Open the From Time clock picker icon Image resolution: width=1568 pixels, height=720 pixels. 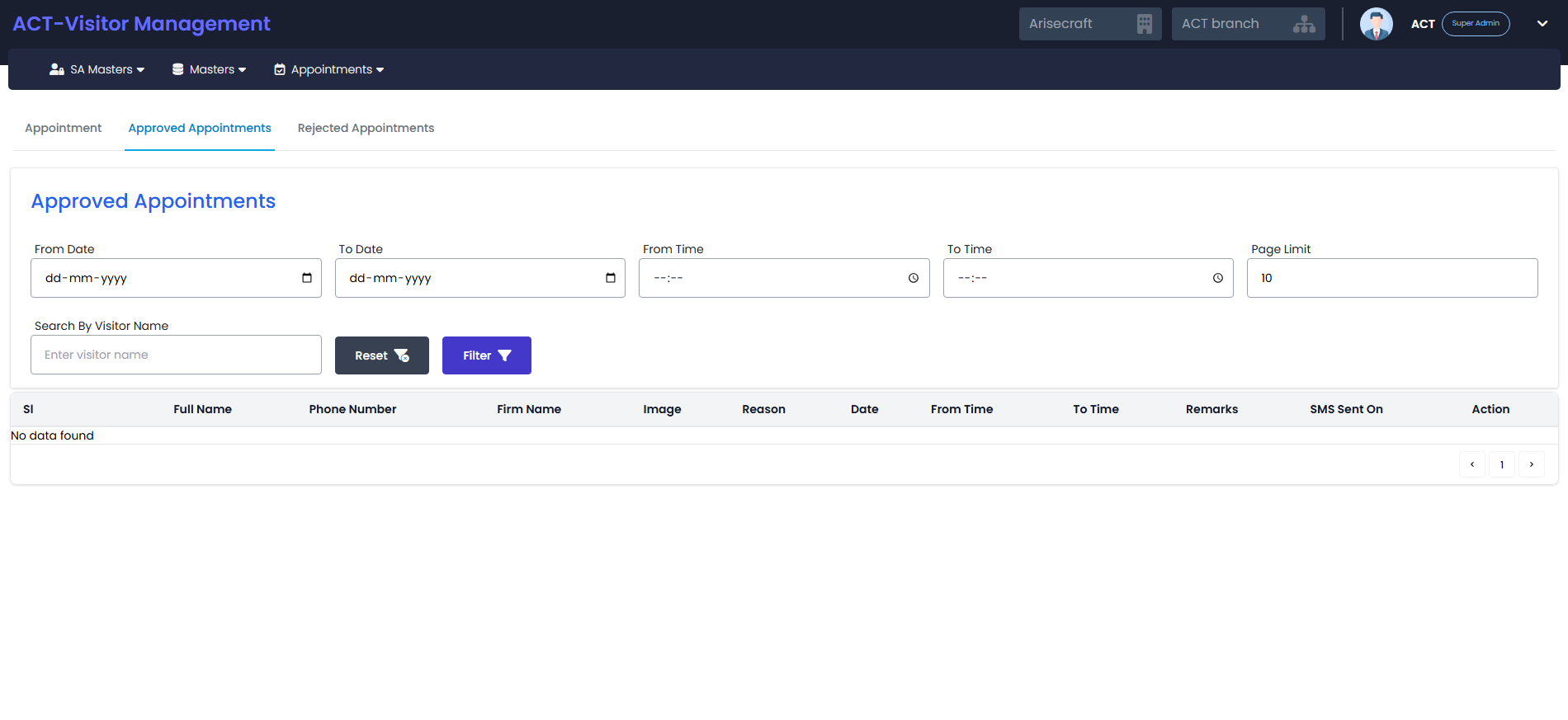(x=914, y=278)
